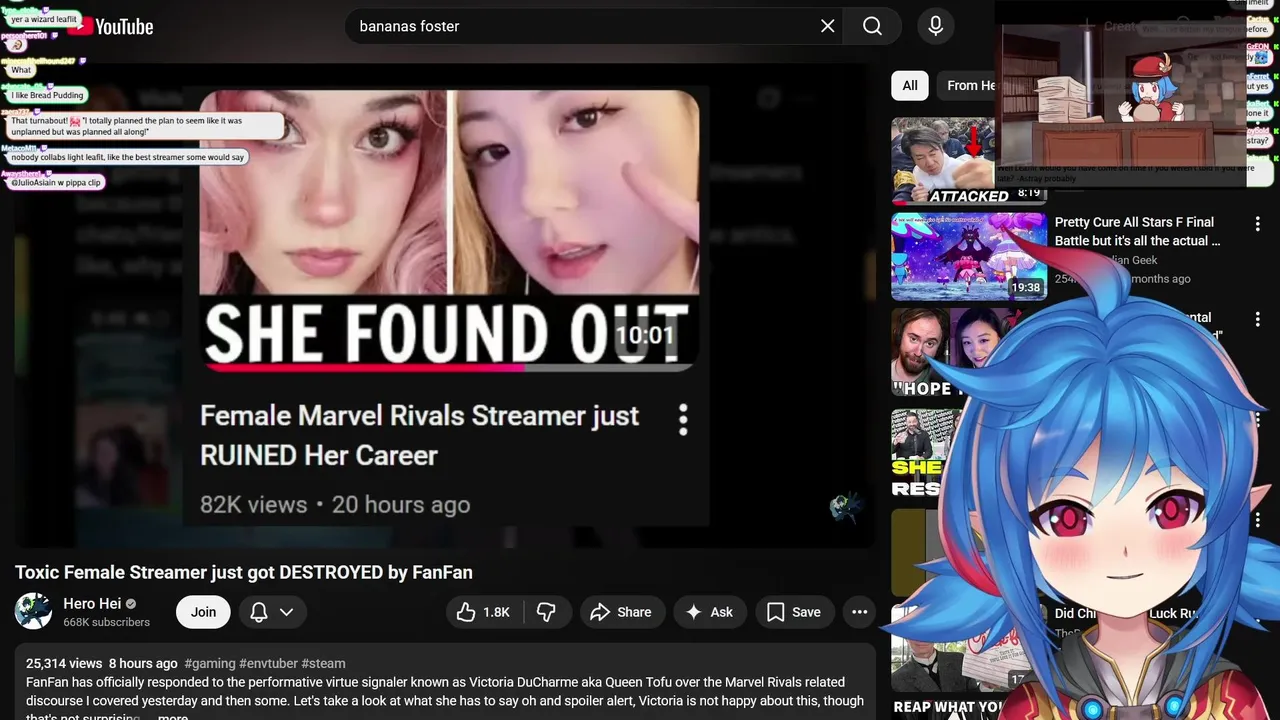This screenshot has height=720, width=1280.
Task: Open options for the Pretty Cure video
Action: 1258,225
